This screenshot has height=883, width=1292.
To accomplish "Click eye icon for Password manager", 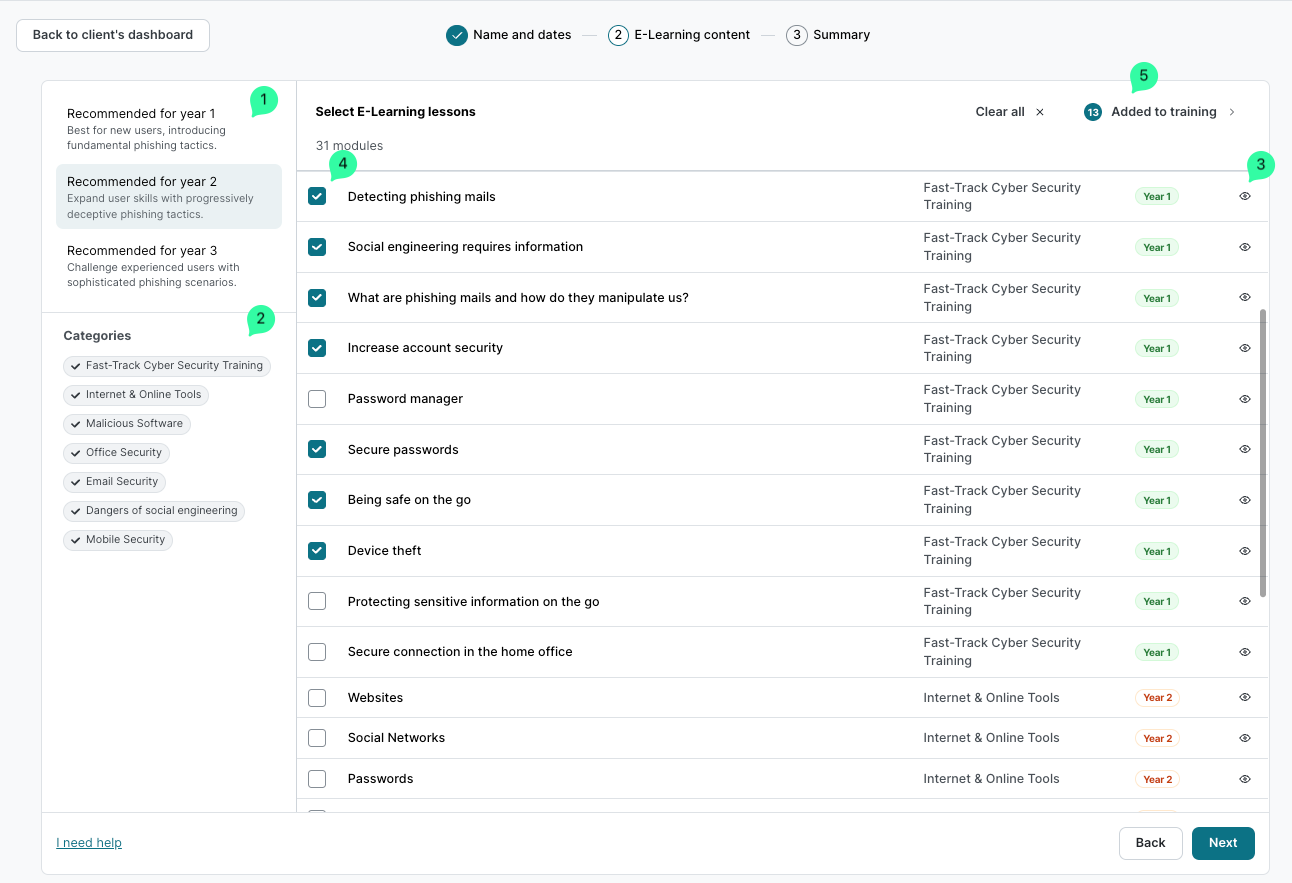I will pyautogui.click(x=1245, y=399).
